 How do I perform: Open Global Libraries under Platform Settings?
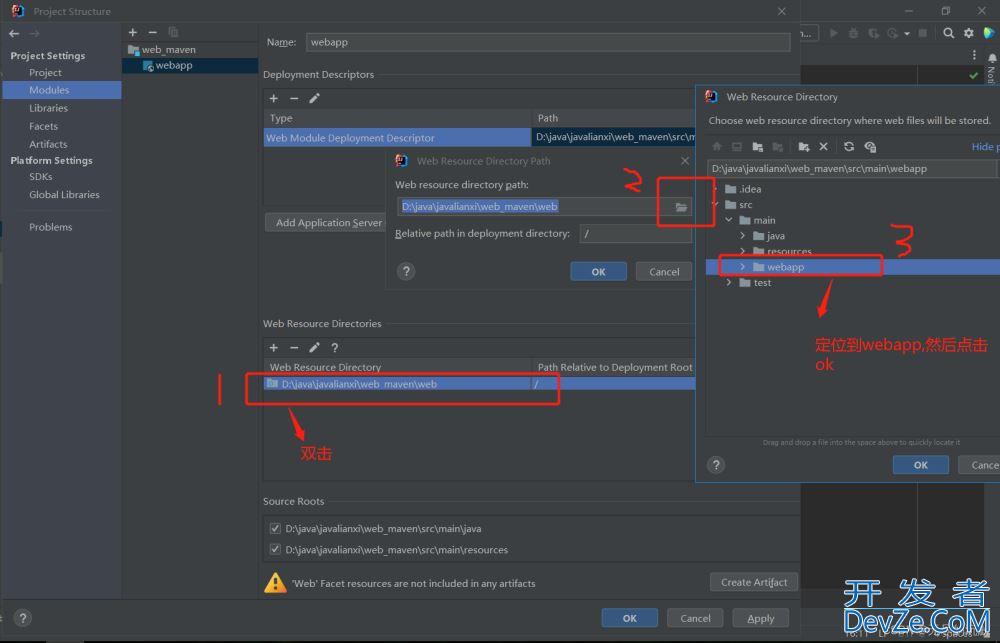pyautogui.click(x=64, y=195)
